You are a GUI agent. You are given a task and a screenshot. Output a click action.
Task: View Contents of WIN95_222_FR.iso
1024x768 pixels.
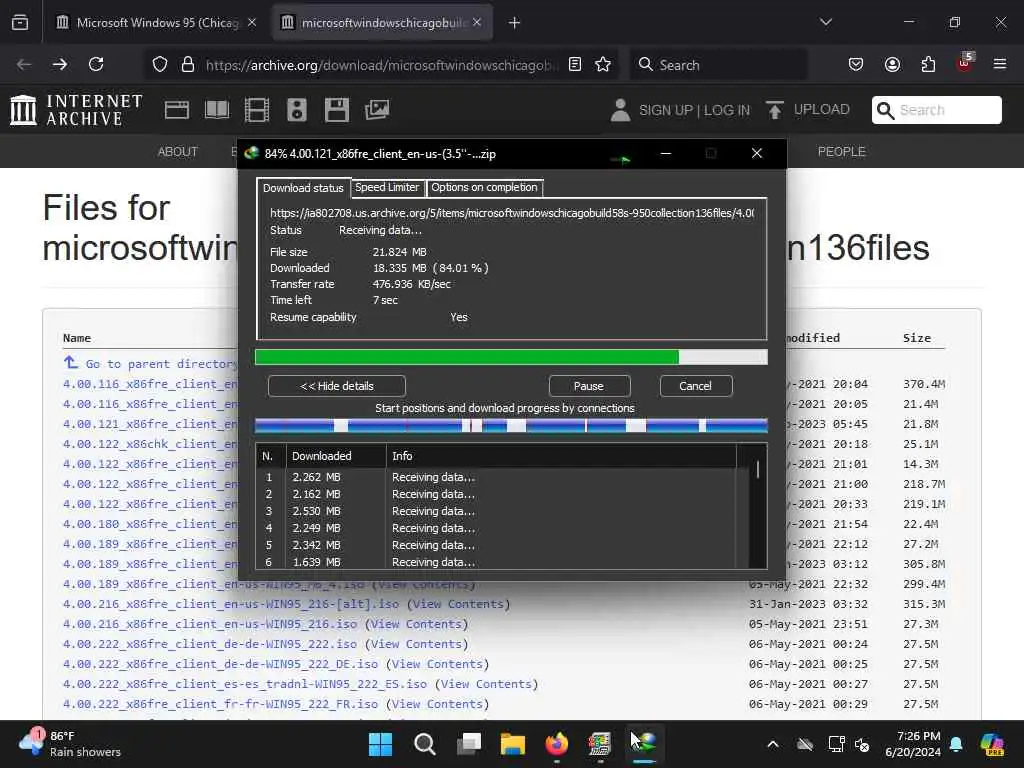tap(438, 704)
